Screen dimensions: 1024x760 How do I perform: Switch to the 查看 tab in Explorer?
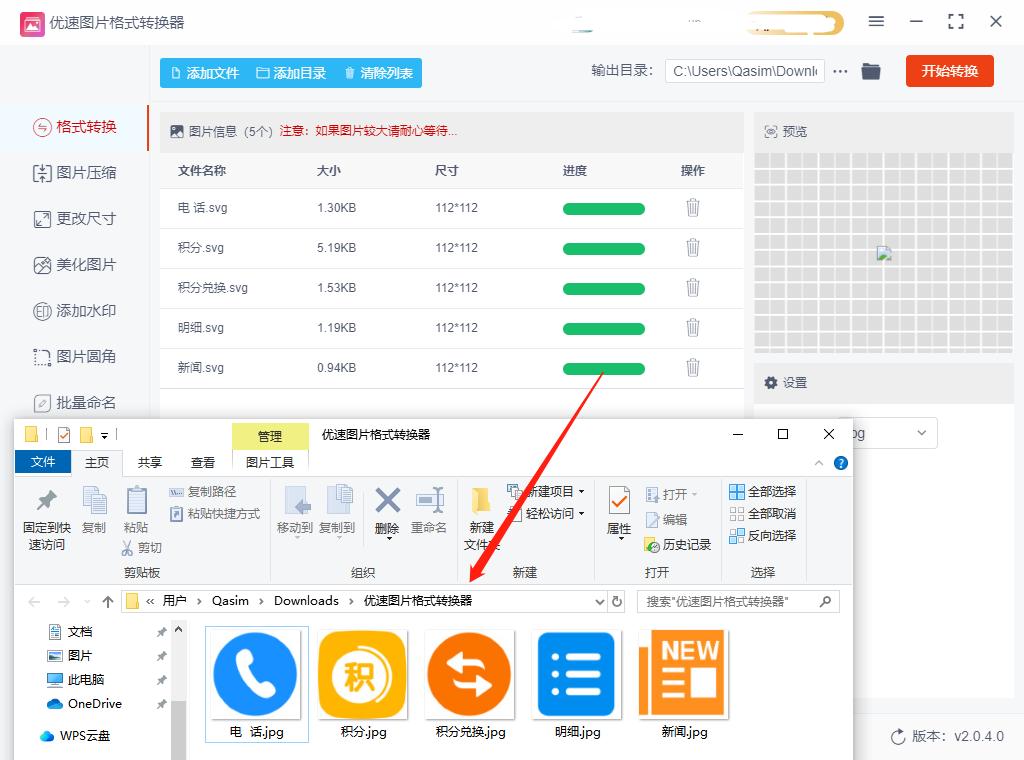203,462
